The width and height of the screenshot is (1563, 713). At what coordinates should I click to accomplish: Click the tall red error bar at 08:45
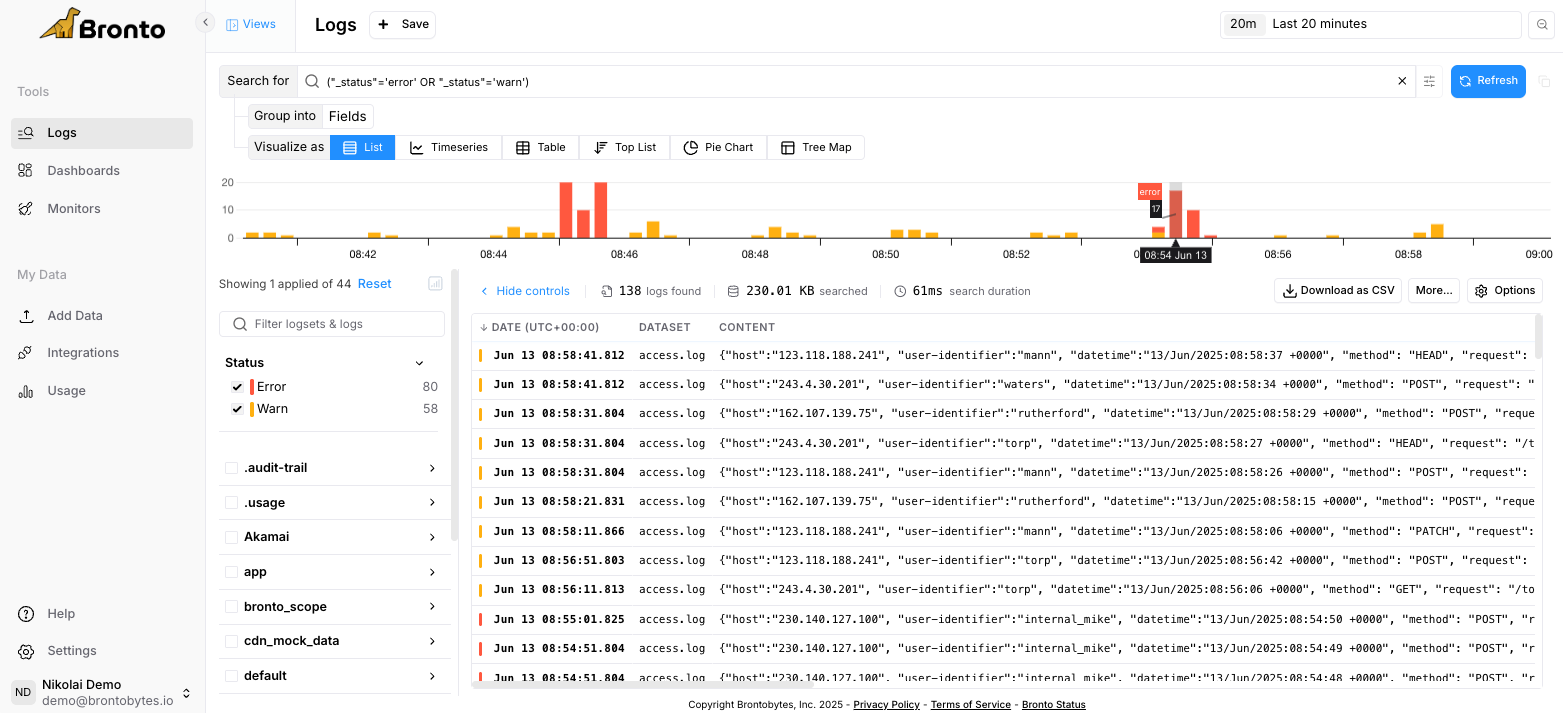(566, 210)
